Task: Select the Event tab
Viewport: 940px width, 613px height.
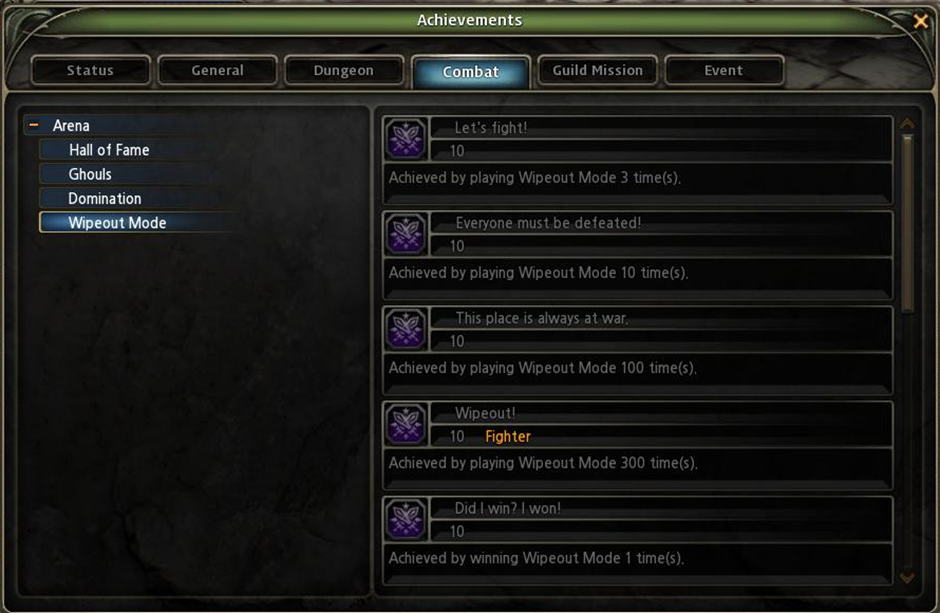Action: [724, 71]
